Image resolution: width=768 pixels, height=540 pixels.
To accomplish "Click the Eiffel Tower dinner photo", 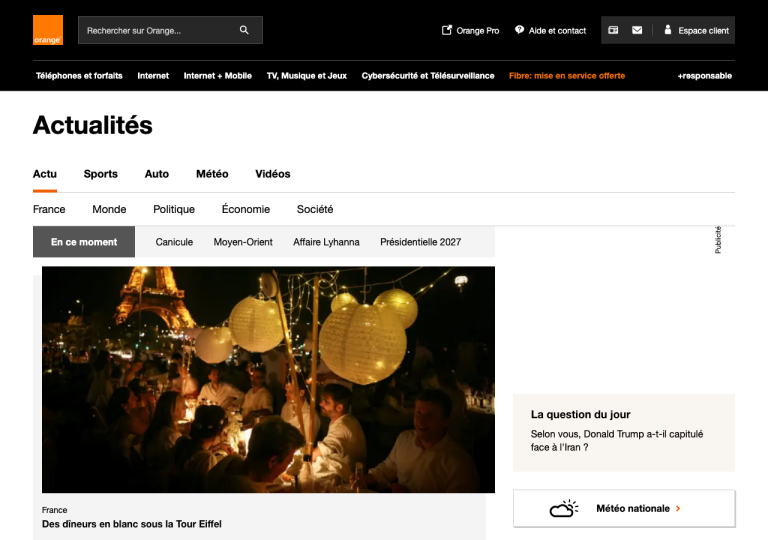I will (268, 379).
